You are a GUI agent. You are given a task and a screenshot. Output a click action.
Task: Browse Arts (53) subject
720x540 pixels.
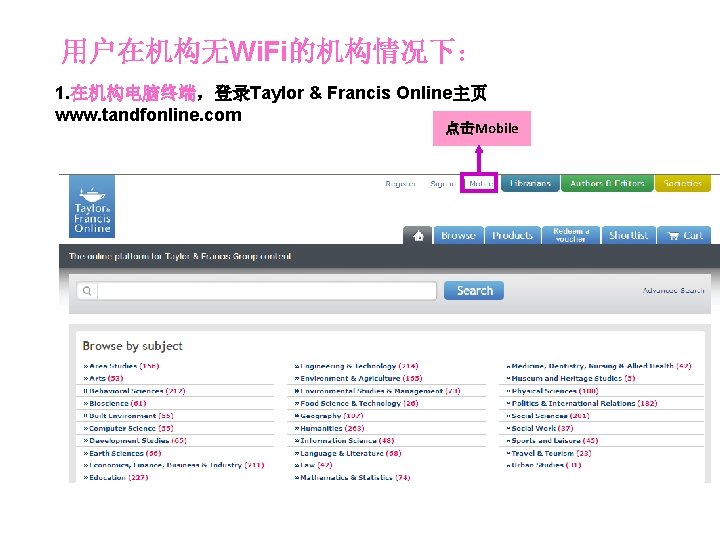tap(103, 378)
